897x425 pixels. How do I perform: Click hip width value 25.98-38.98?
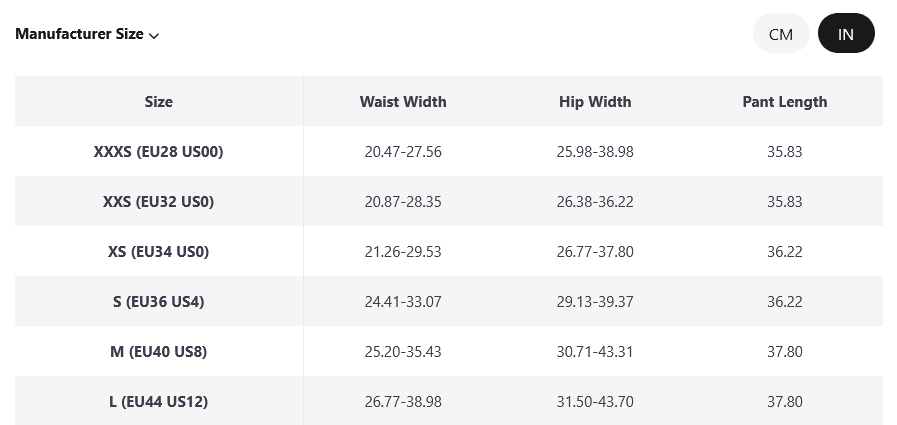[x=595, y=152]
